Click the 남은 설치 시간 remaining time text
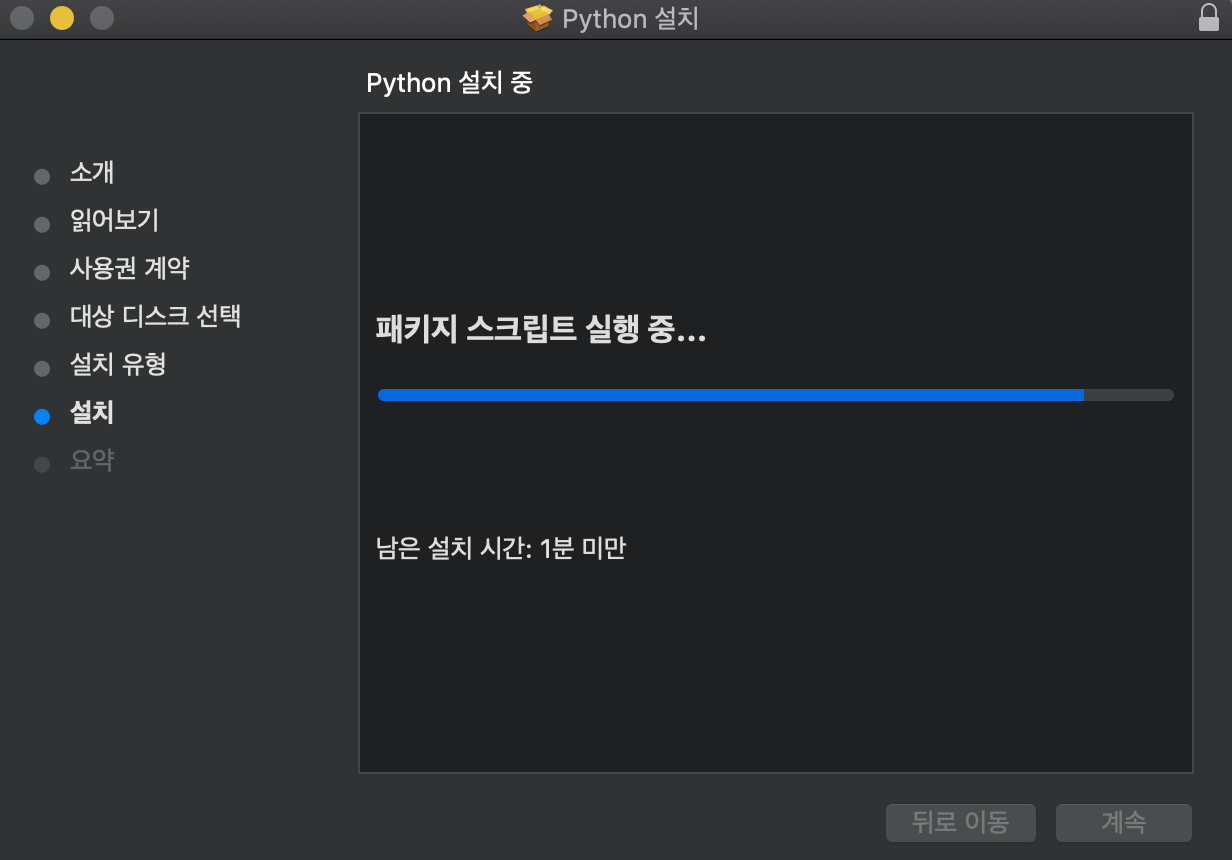1232x860 pixels. [501, 548]
